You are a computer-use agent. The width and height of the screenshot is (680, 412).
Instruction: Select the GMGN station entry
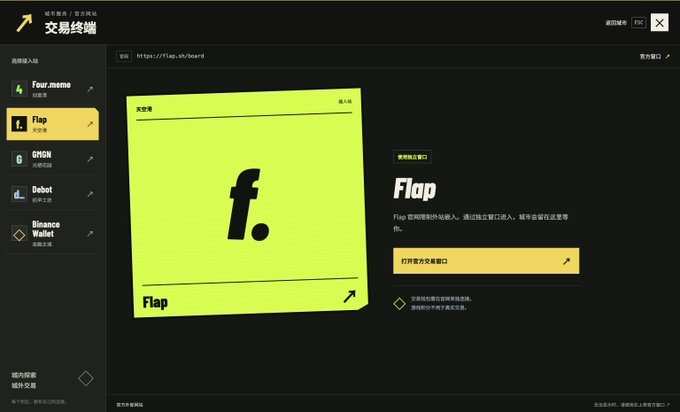(53, 159)
